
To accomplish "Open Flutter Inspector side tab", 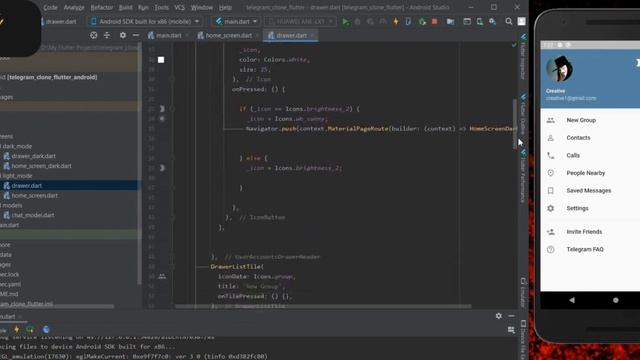I will [x=523, y=57].
